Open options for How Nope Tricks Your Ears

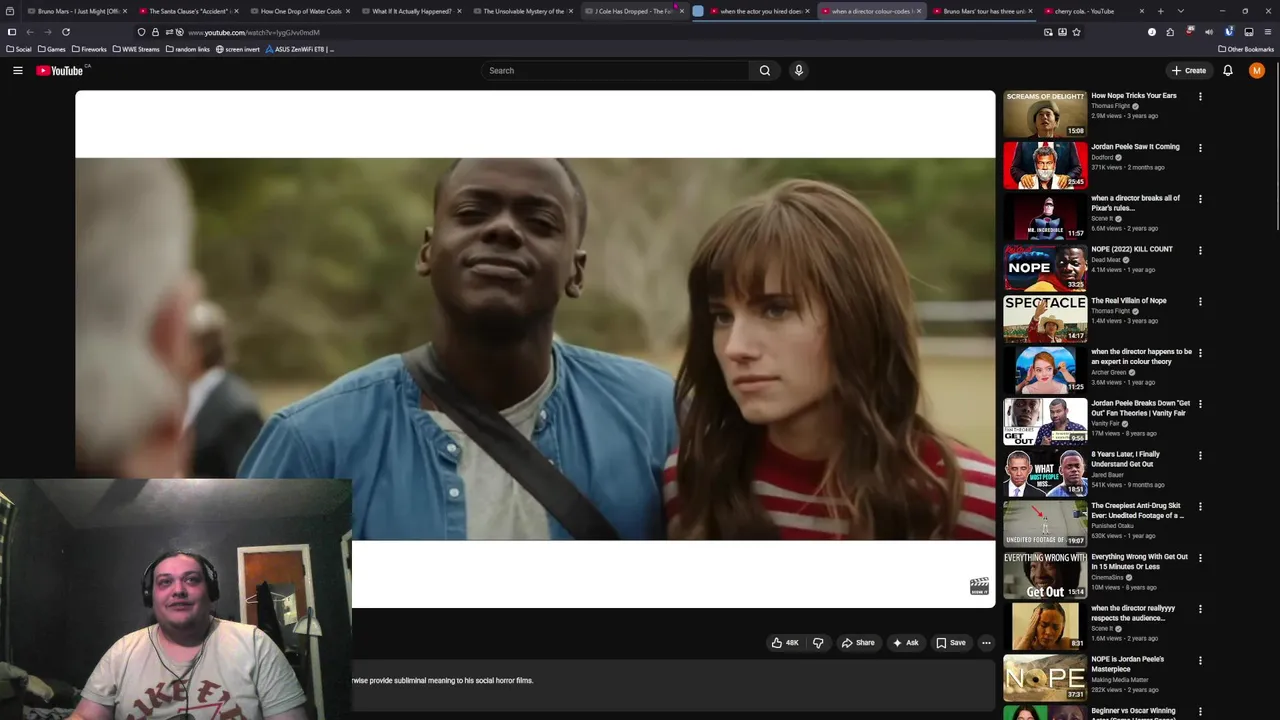coord(1200,97)
